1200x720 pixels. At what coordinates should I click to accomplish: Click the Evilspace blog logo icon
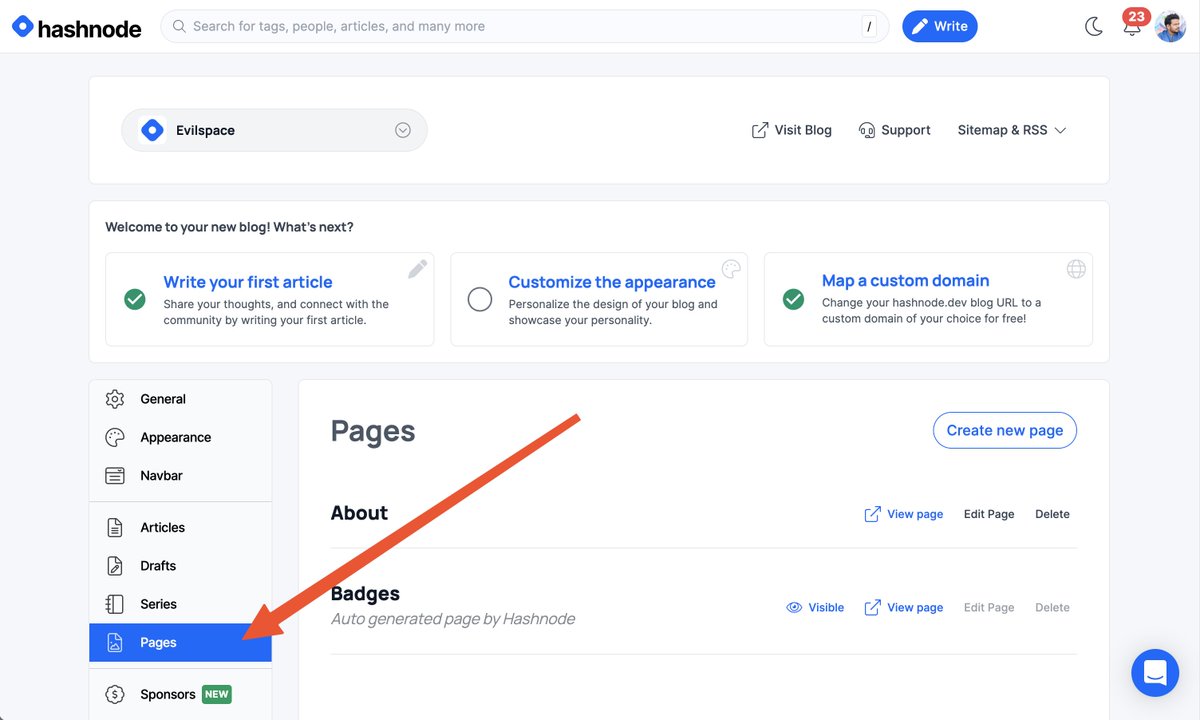(152, 130)
